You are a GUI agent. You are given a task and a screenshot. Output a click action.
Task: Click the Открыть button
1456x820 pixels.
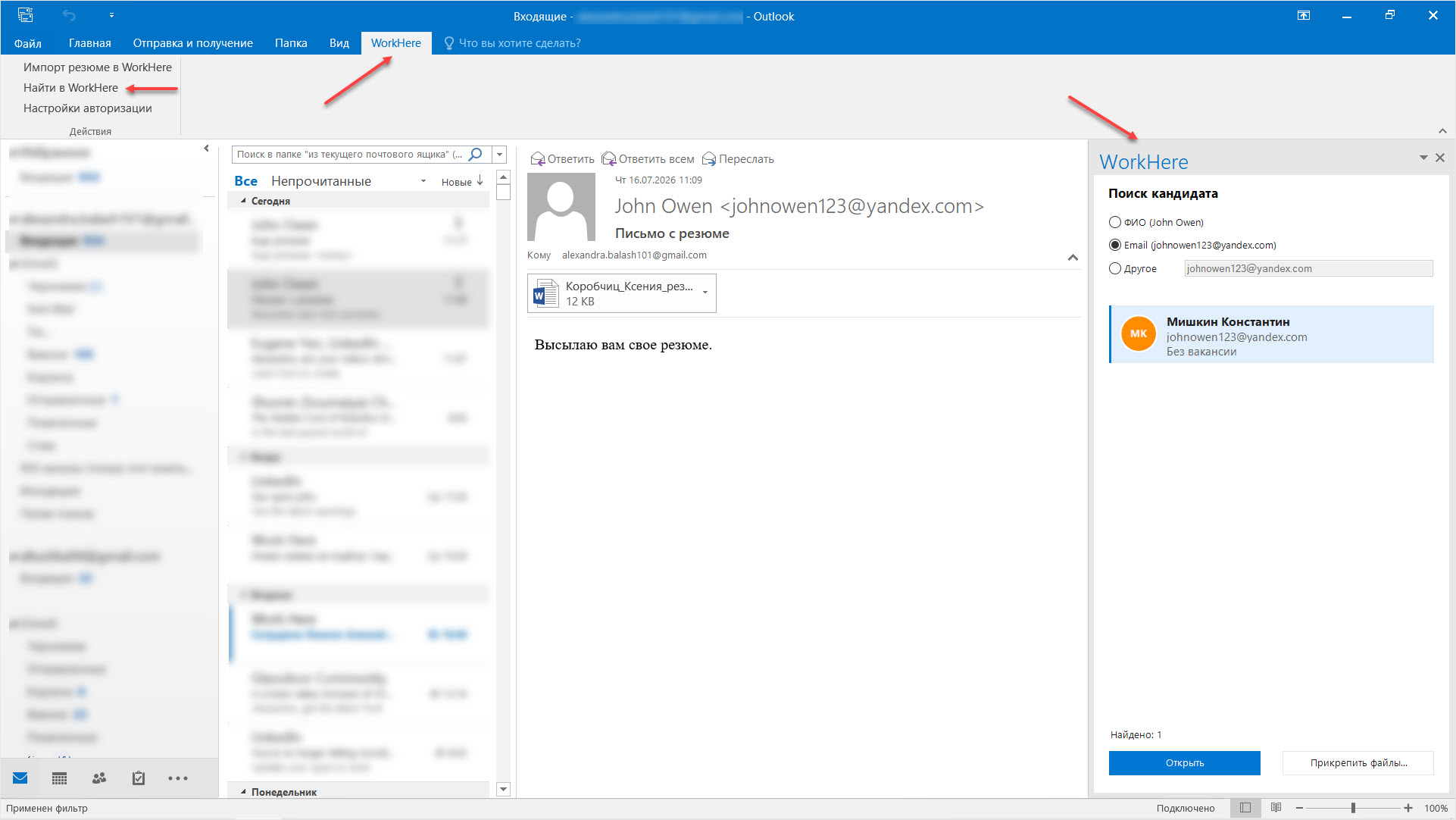tap(1185, 763)
